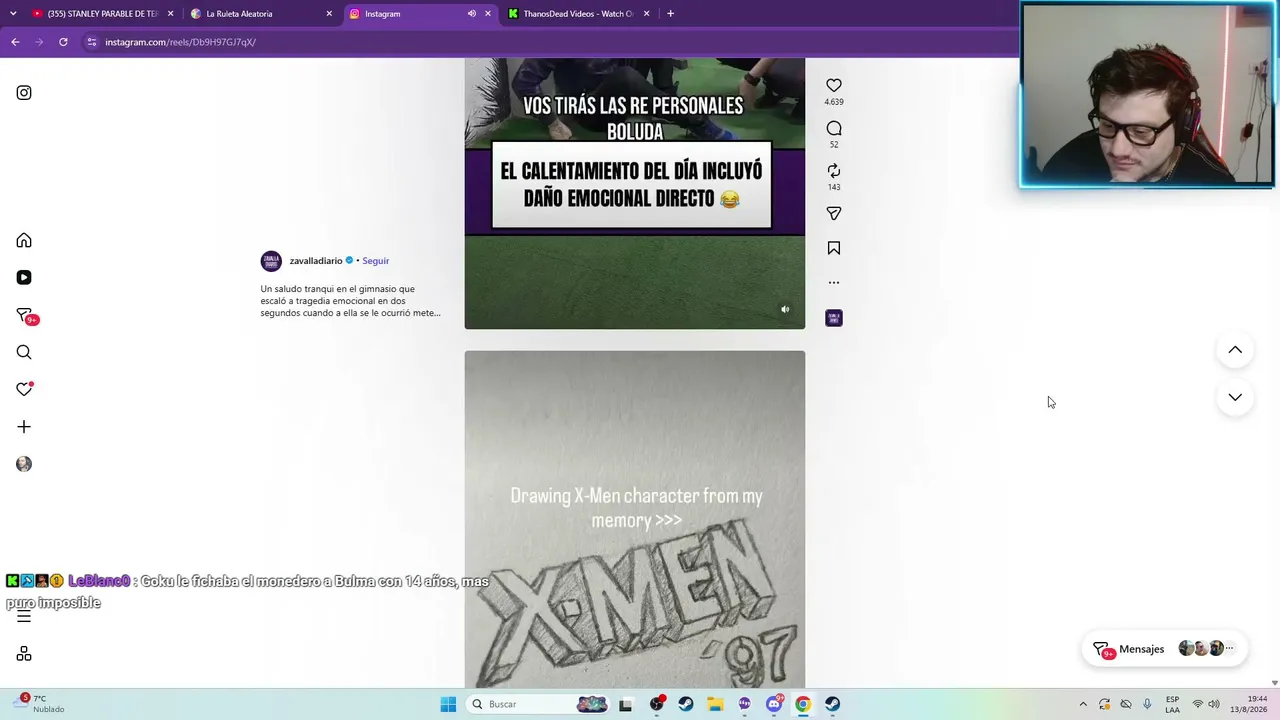The height and width of the screenshot is (720, 1280).
Task: Show hidden system tray icons
Action: click(x=1083, y=704)
